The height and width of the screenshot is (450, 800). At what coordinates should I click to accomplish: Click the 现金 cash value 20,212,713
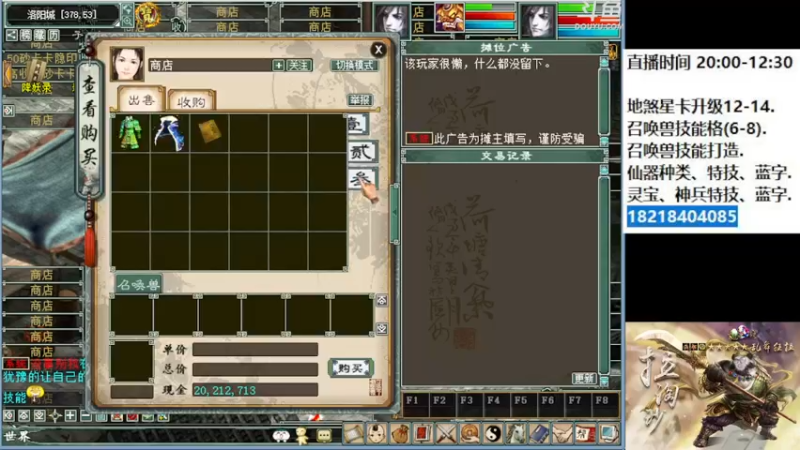tap(224, 390)
